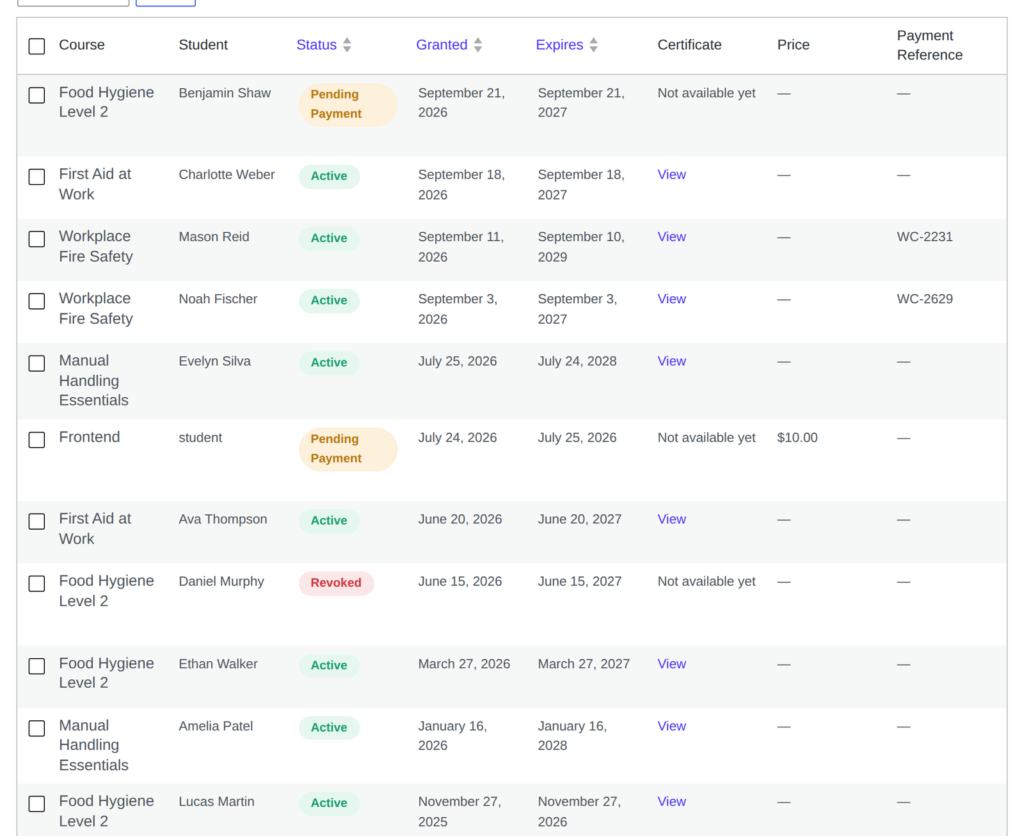The image size is (1024, 836).
Task: Click student name Daniel Murphy
Action: (x=221, y=581)
